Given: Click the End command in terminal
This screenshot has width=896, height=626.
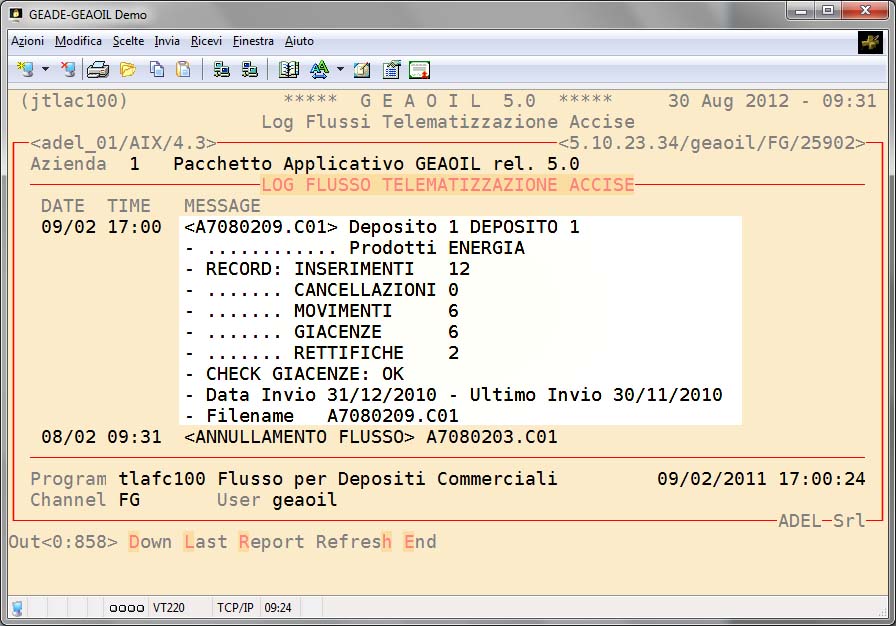Looking at the screenshot, I should tap(420, 542).
